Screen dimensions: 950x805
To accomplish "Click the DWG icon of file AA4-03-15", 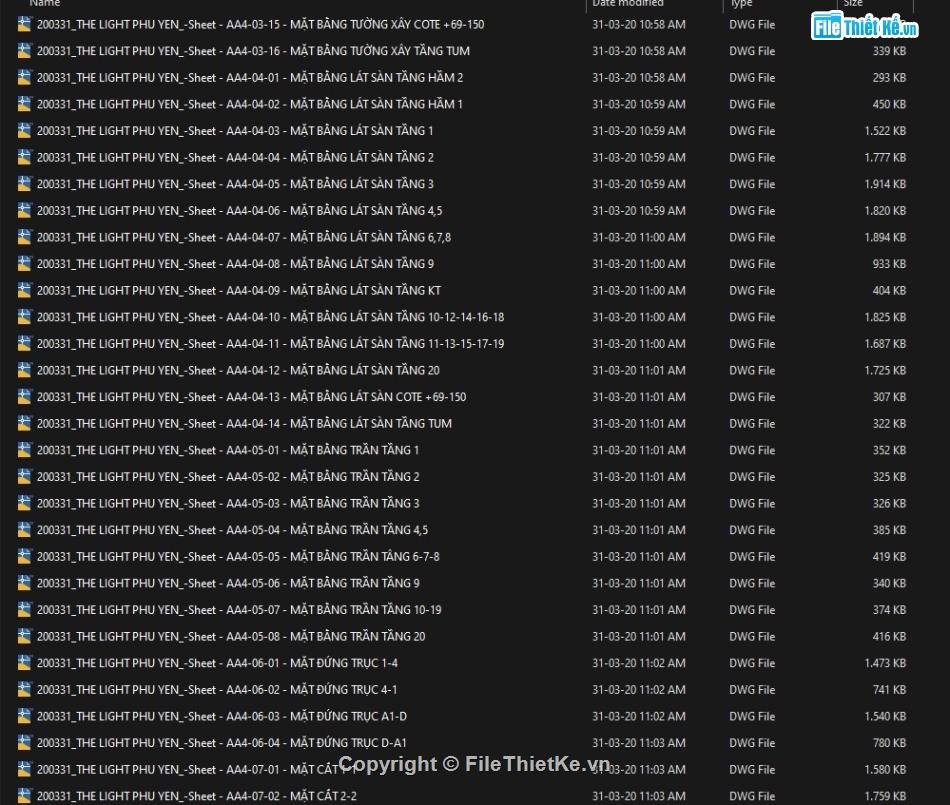I will click(x=24, y=24).
